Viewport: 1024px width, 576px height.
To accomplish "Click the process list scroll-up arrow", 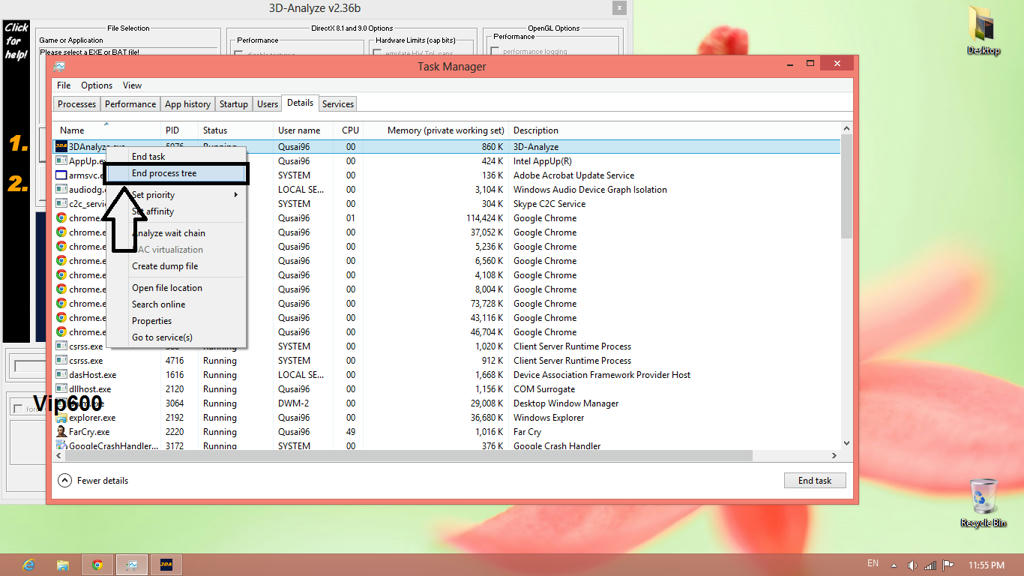I will click(846, 129).
